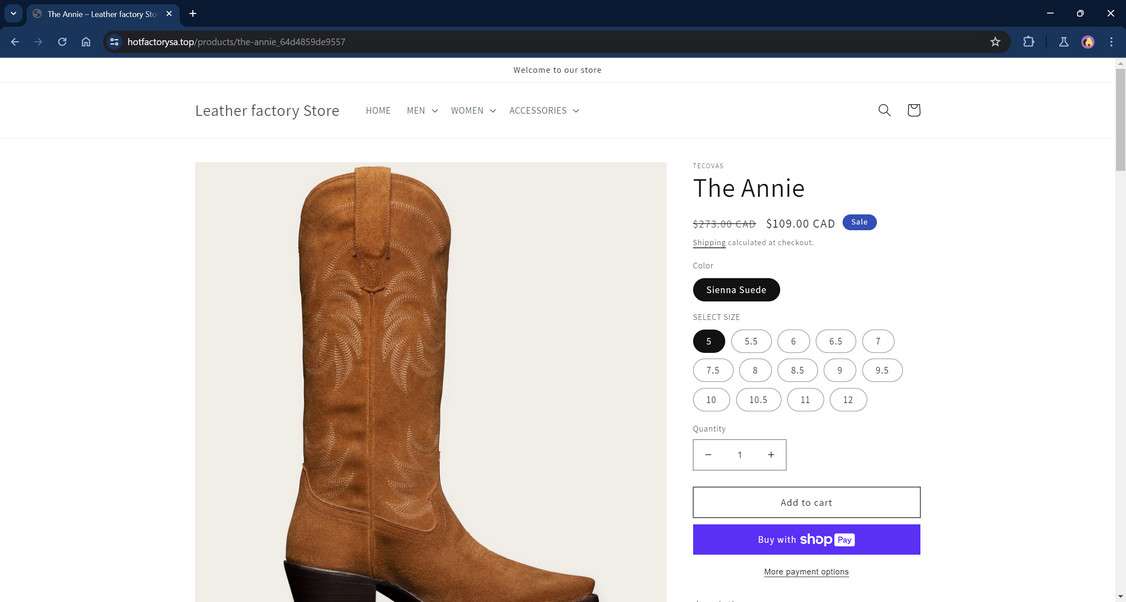1126x602 pixels.
Task: Select the Sienna Suede color option
Action: (736, 290)
